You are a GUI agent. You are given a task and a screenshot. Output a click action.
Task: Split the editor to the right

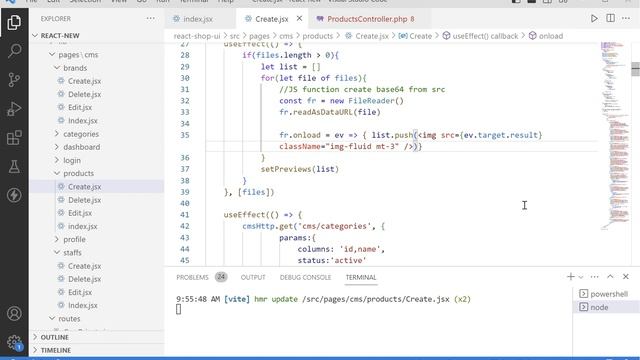(610, 19)
